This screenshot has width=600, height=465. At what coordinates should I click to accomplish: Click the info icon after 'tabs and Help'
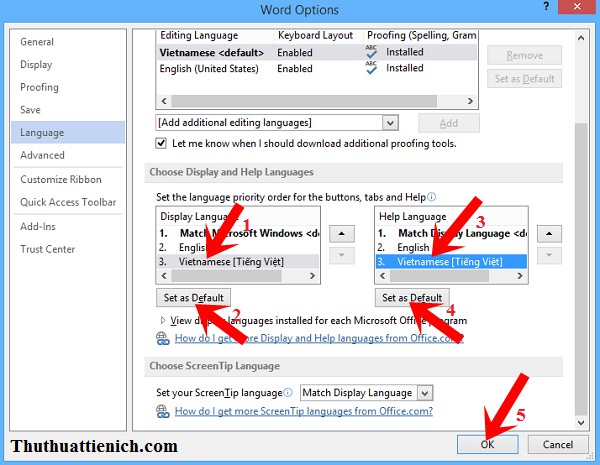432,196
